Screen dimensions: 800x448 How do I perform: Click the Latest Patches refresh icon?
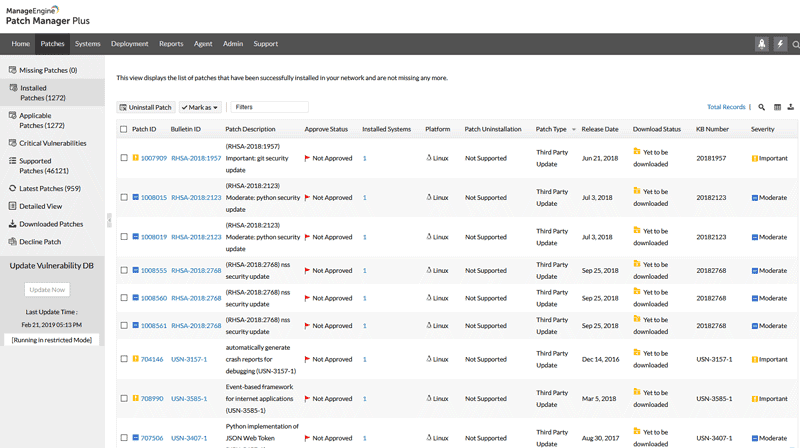point(12,188)
